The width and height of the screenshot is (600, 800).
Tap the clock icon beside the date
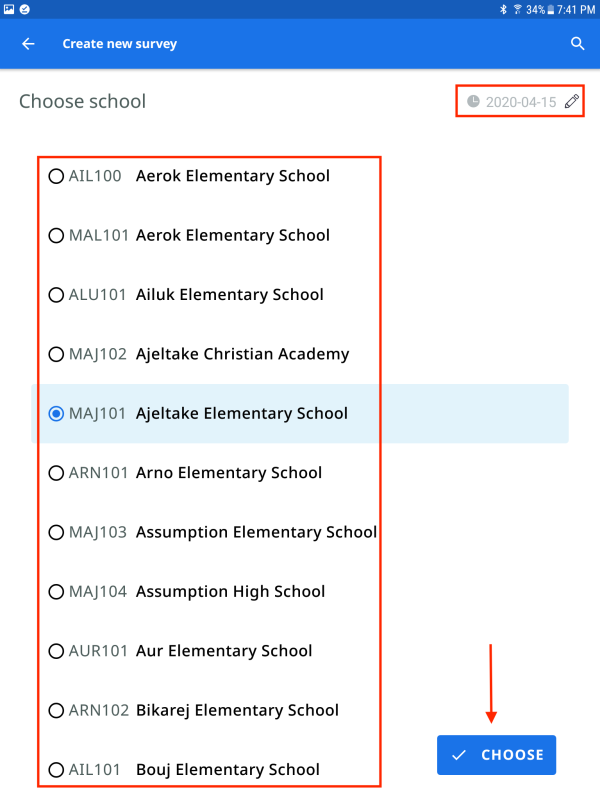[473, 101]
